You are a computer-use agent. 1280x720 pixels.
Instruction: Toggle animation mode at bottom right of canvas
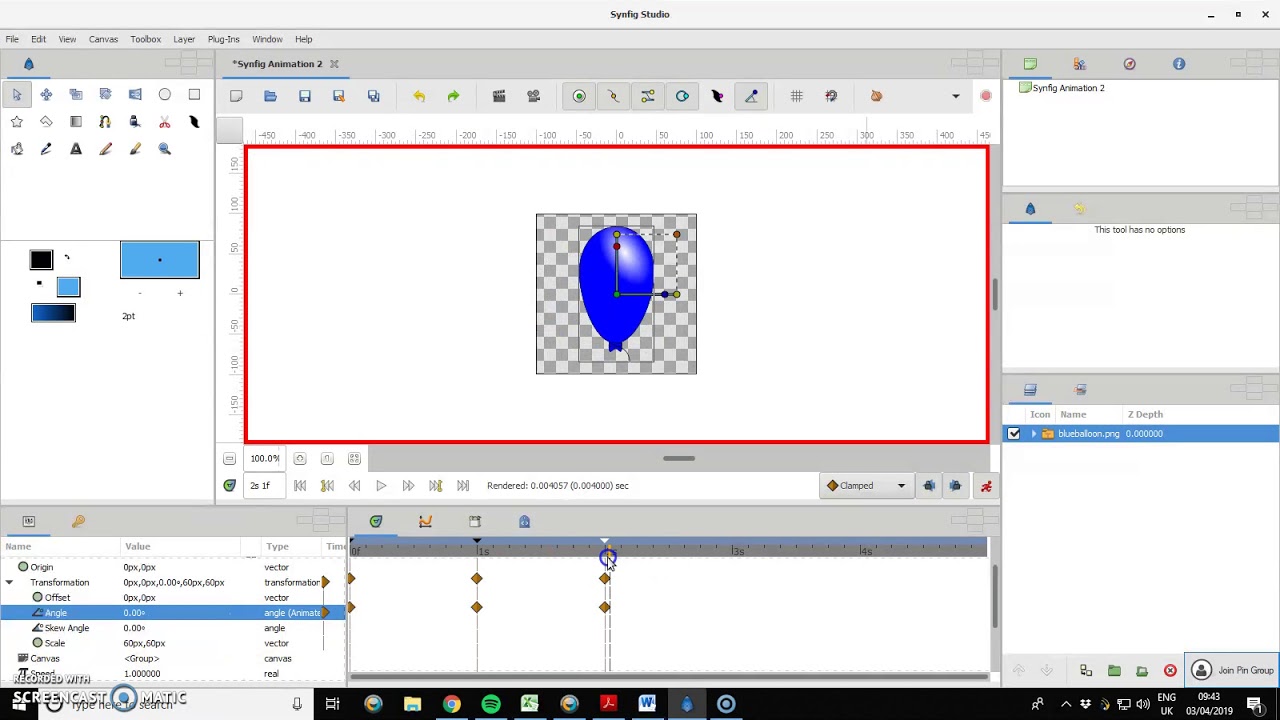[x=986, y=486]
